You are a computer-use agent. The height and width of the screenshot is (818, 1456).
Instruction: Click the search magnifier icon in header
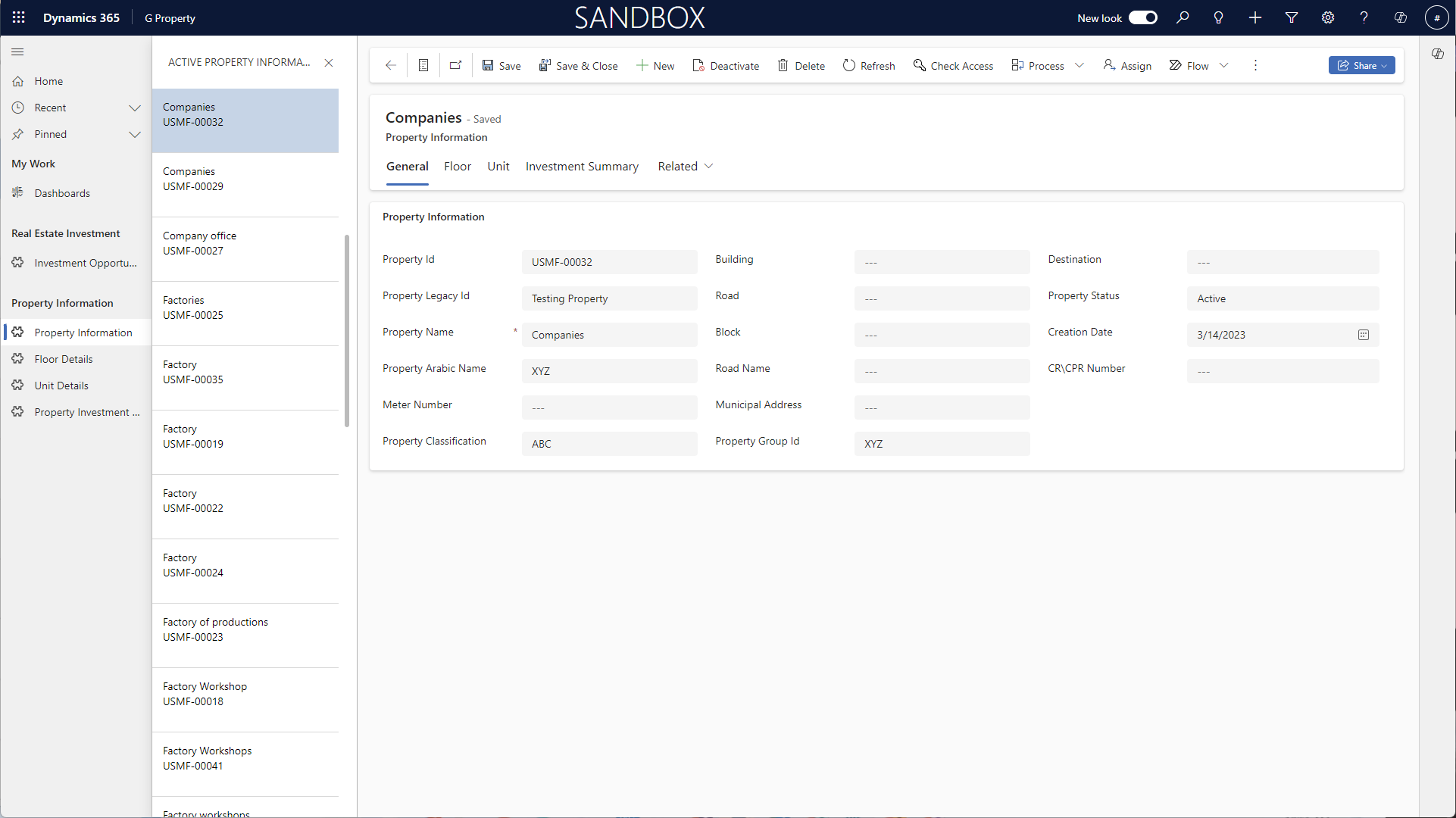(x=1183, y=17)
